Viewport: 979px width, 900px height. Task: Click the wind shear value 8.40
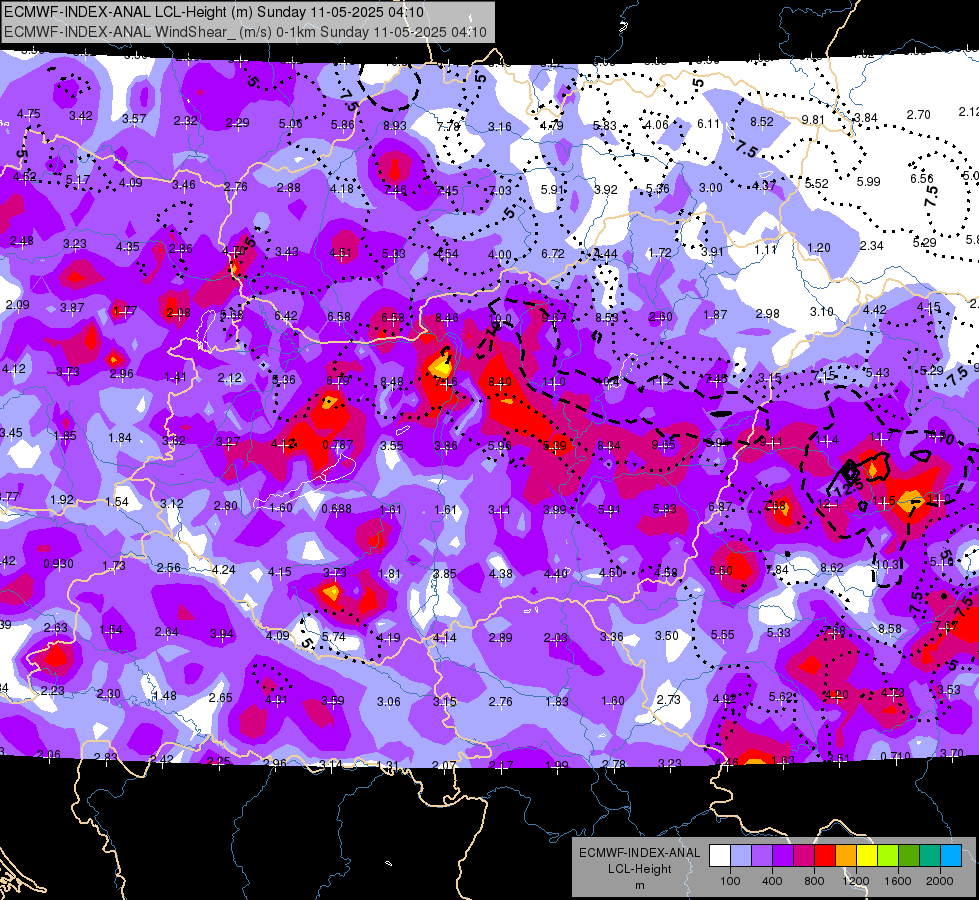tap(499, 382)
